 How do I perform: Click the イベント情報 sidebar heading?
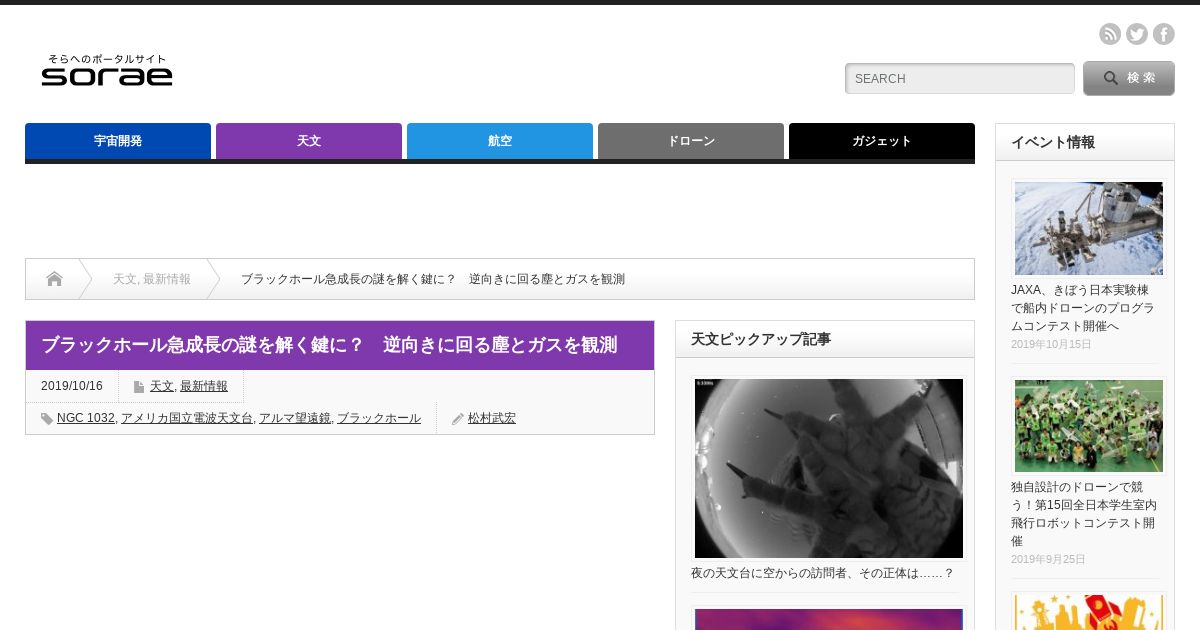click(1053, 142)
